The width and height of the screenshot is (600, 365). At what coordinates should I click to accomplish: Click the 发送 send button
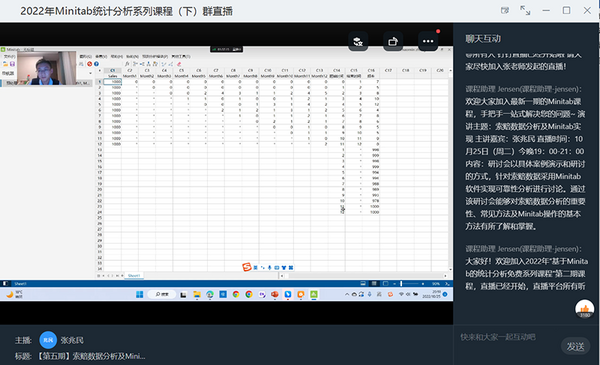(576, 347)
